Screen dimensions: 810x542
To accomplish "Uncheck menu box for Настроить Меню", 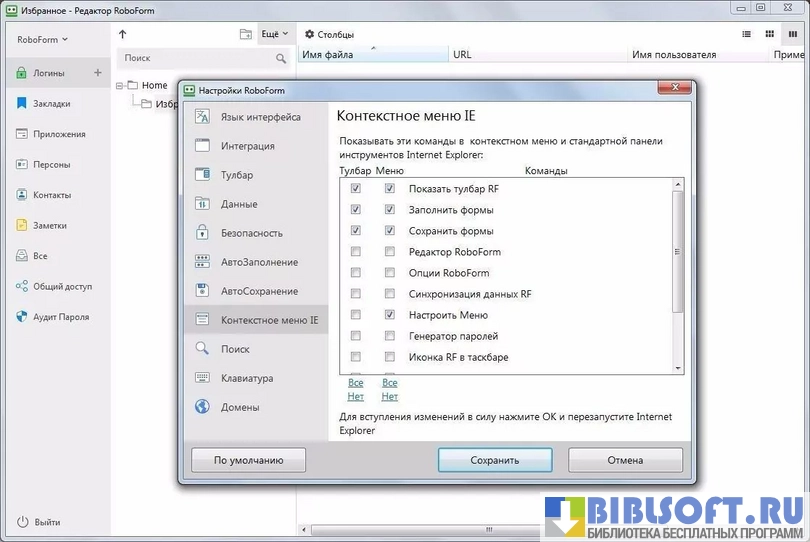I will tap(390, 315).
